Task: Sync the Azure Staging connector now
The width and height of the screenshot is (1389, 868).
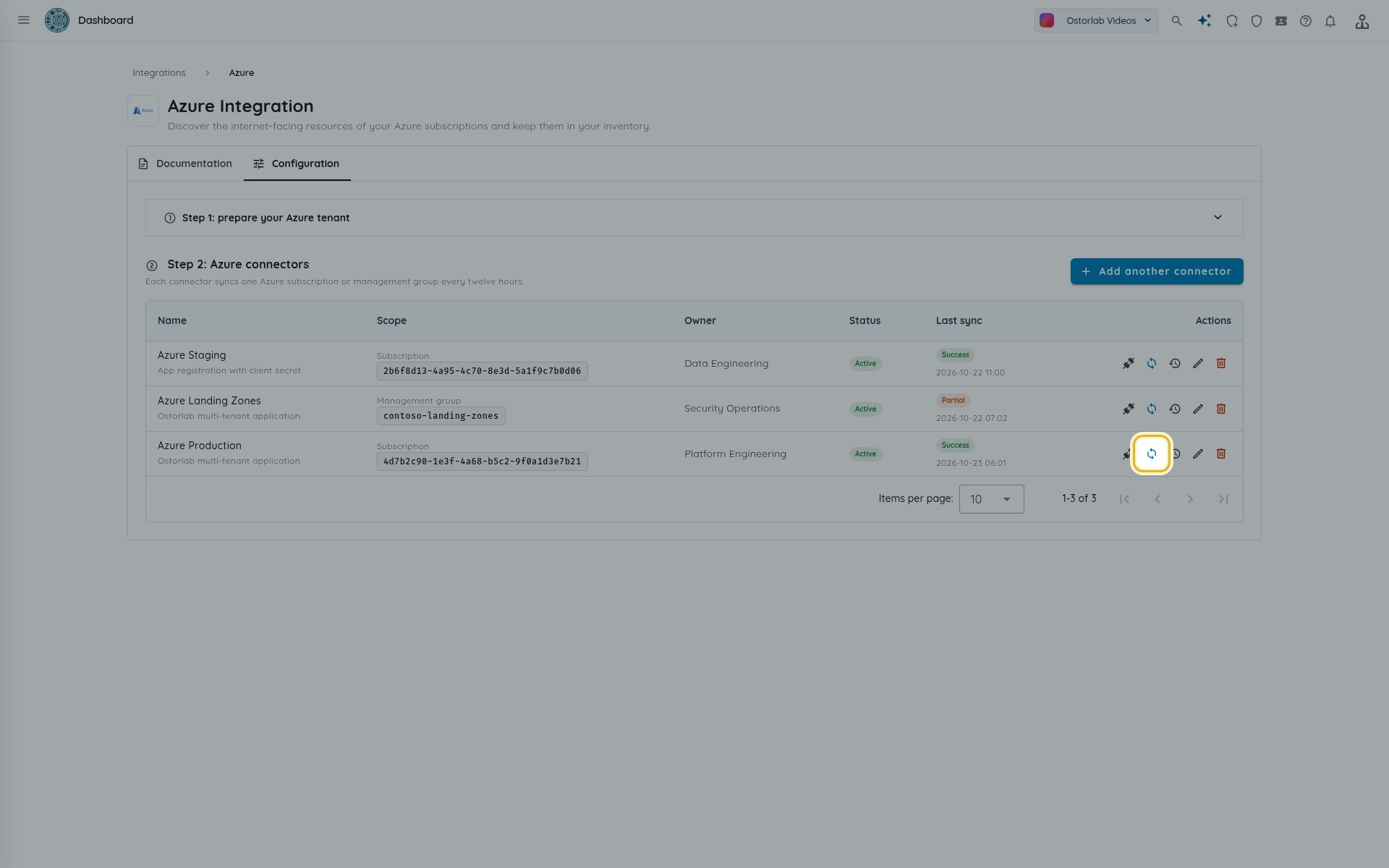Action: coord(1152,363)
